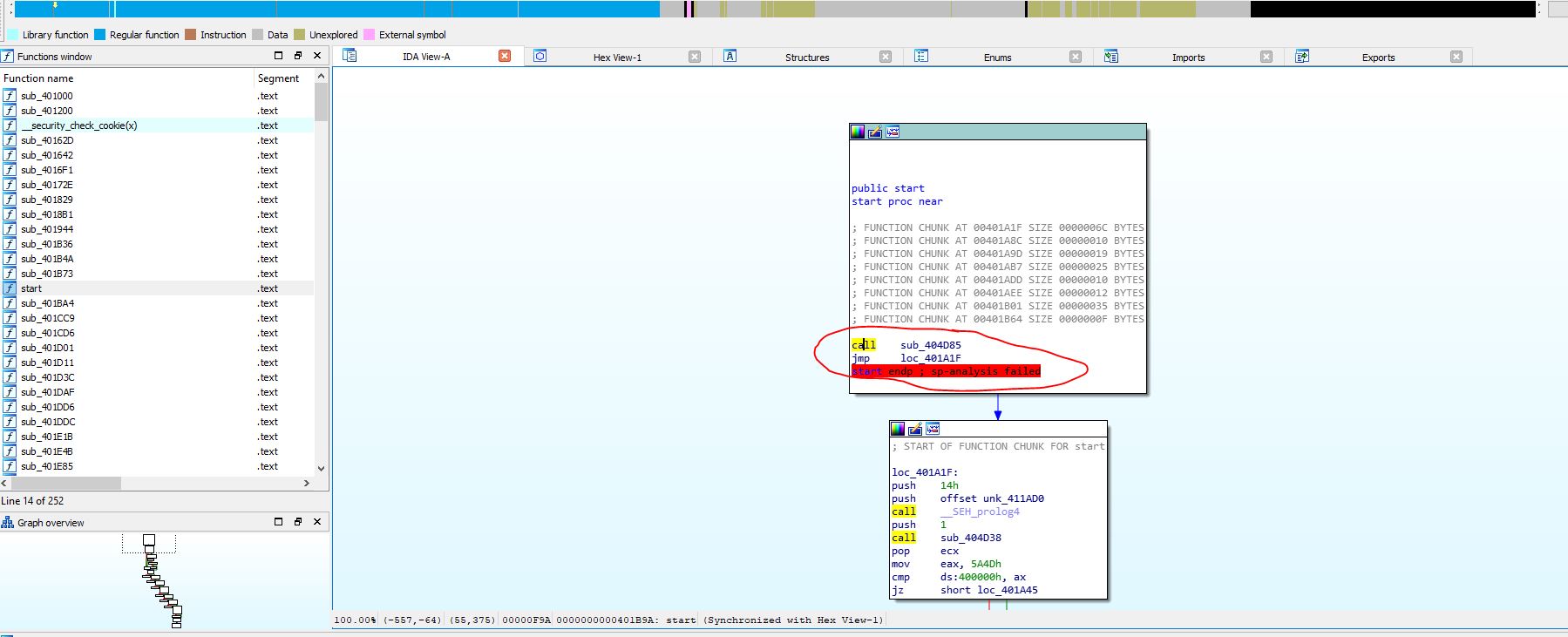Maximize the Graph overview panel

279,522
